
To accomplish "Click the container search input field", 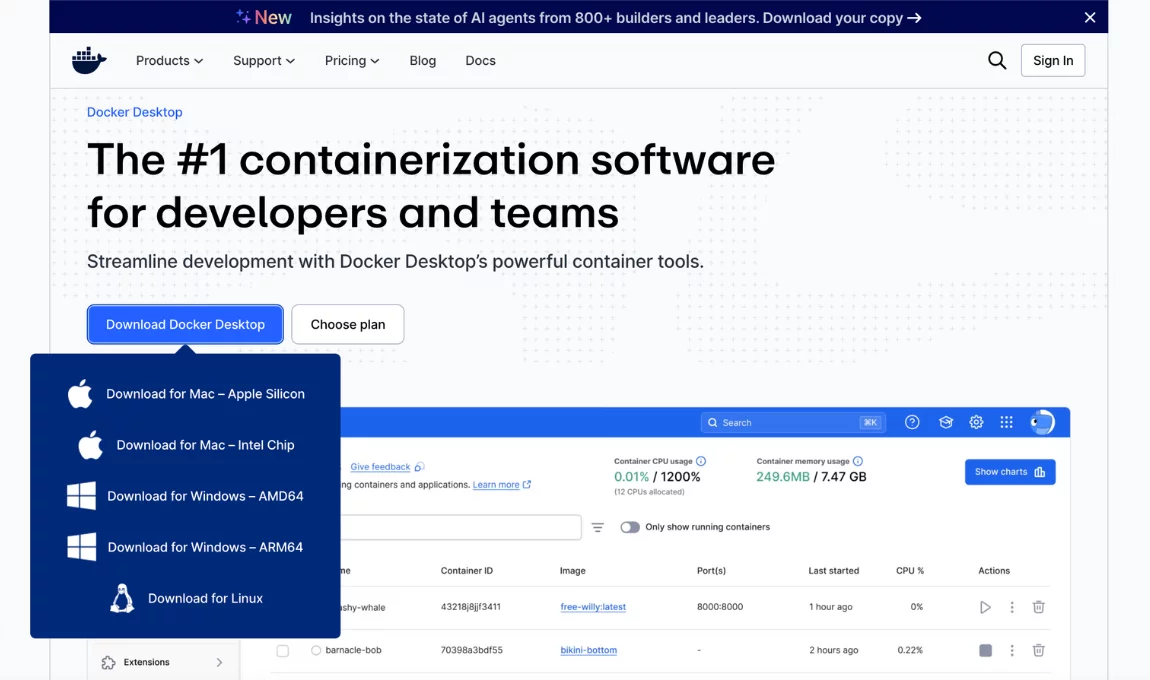I will [461, 527].
